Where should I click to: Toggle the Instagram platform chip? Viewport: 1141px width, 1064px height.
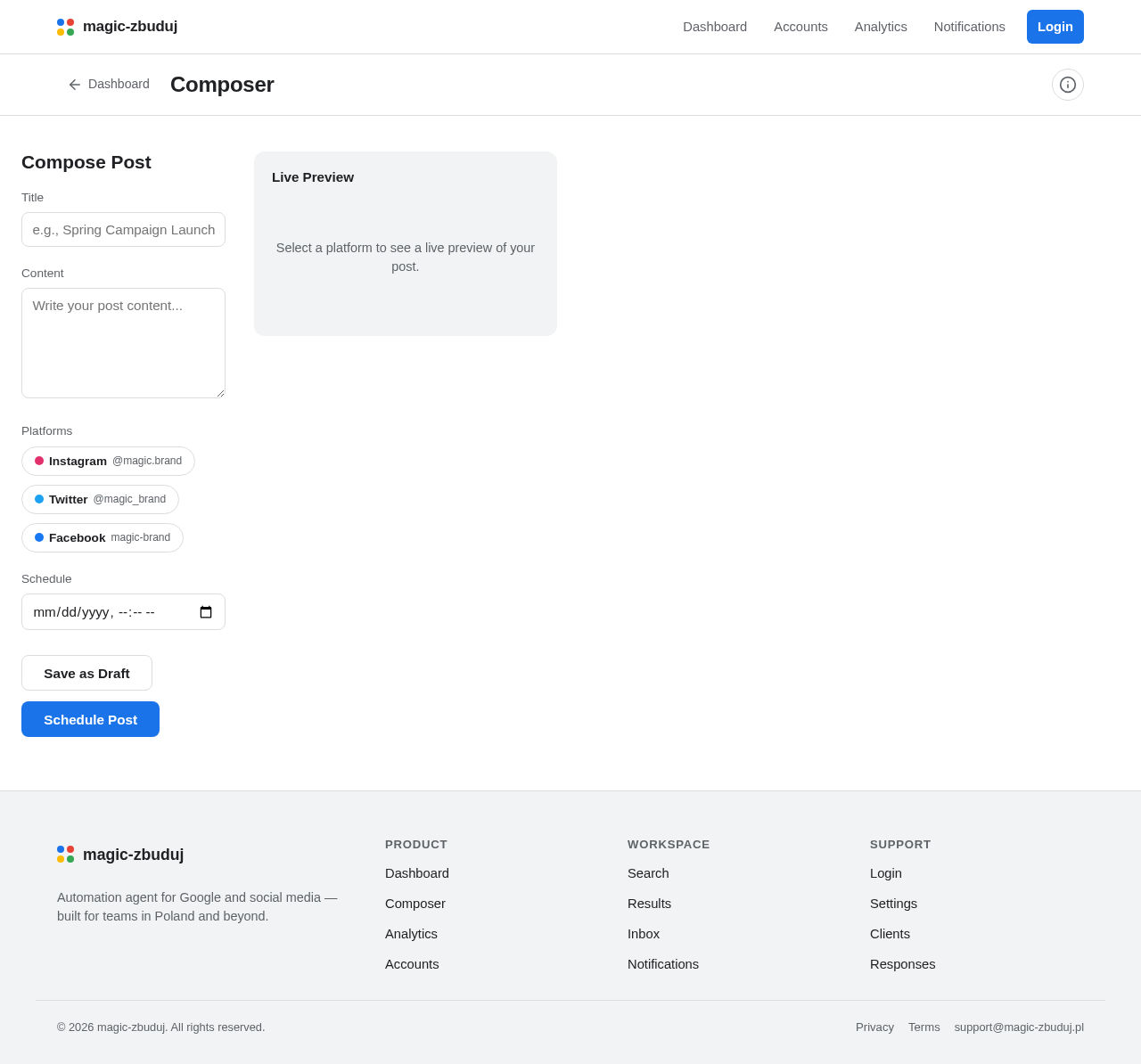(108, 461)
